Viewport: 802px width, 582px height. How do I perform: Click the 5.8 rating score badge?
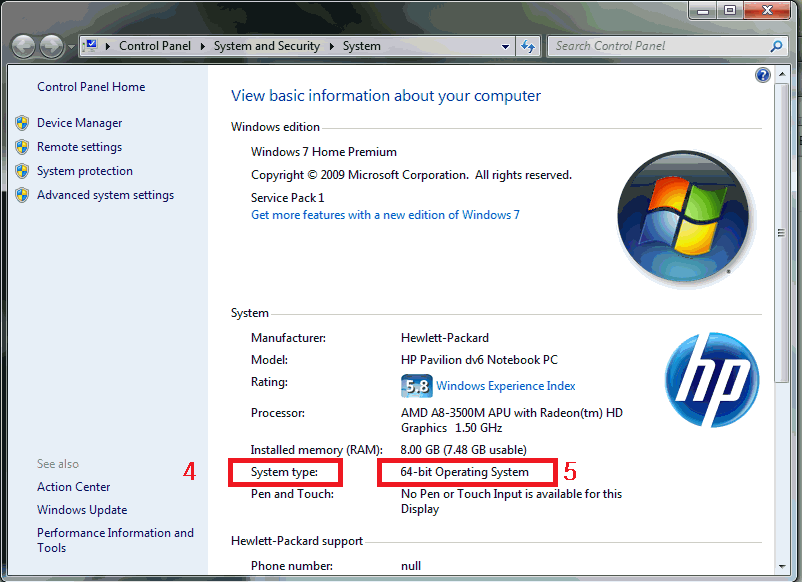point(416,386)
